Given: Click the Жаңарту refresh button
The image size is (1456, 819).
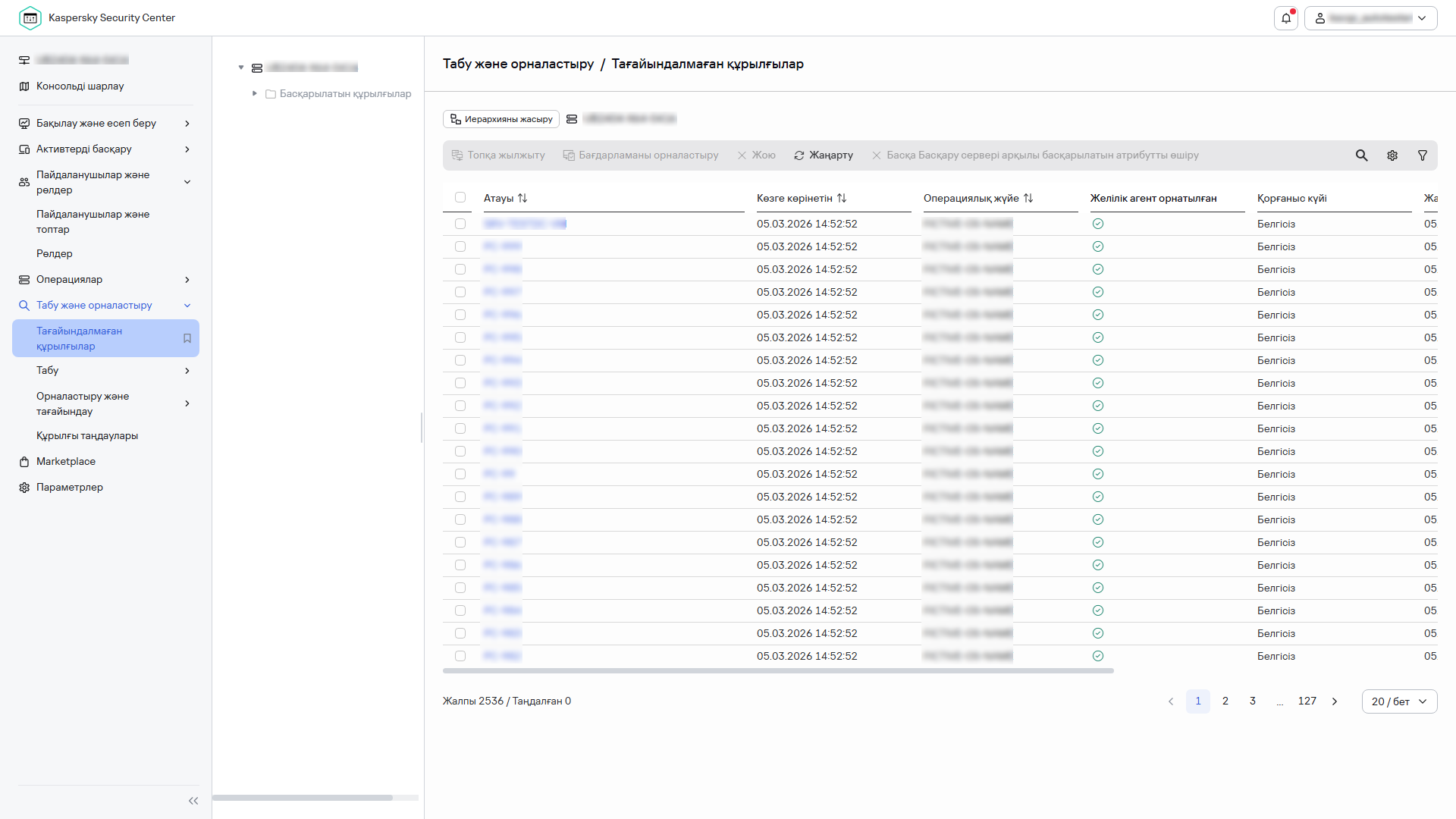Looking at the screenshot, I should click(824, 155).
